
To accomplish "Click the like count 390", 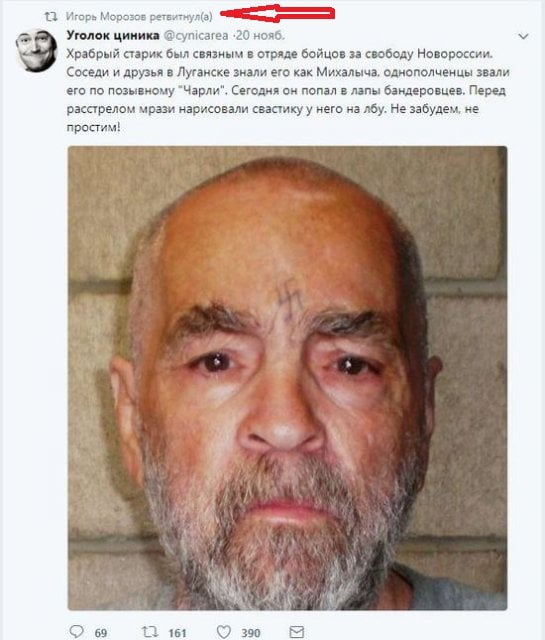I will coord(251,633).
